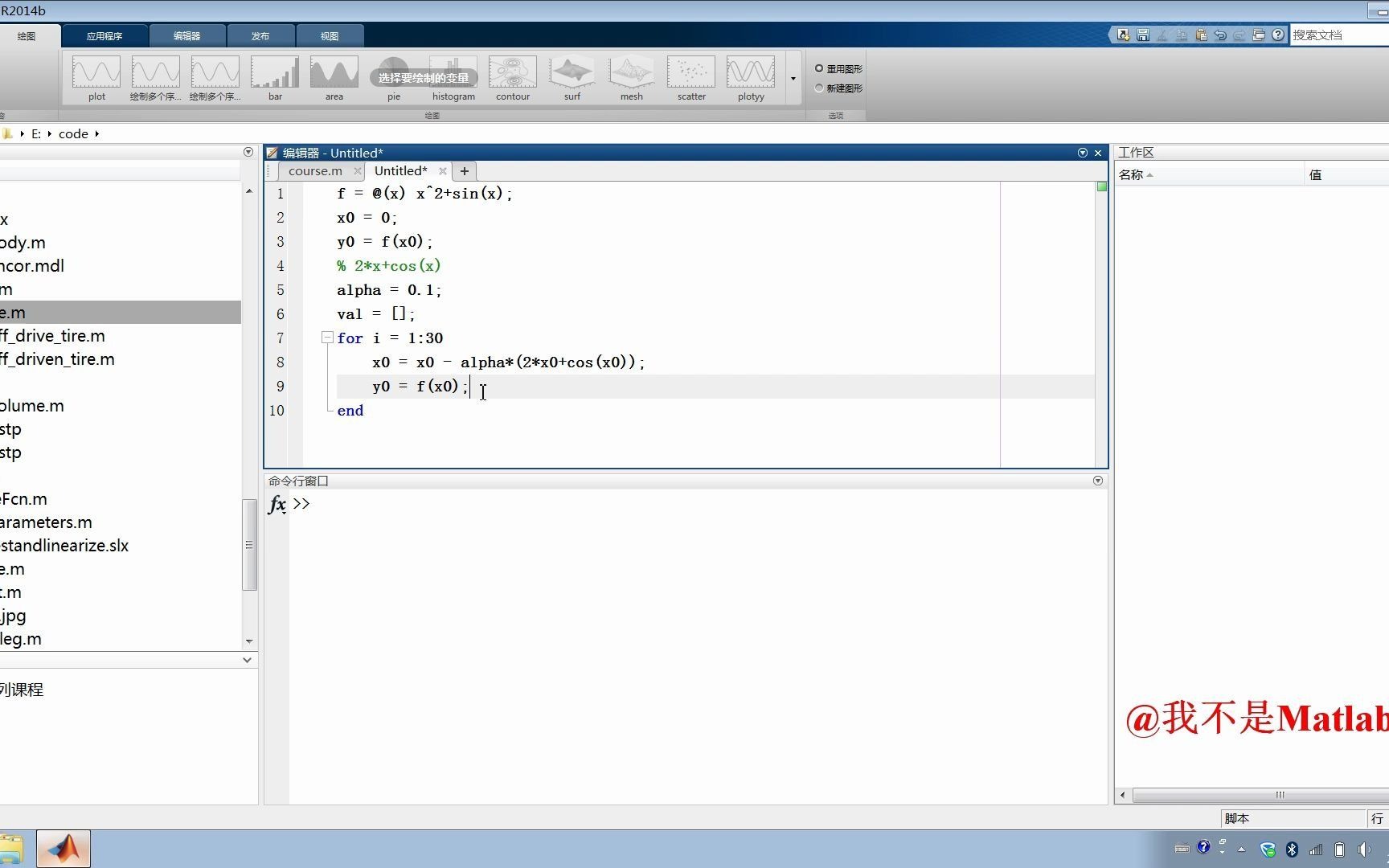
Task: Open file explorer from the taskbar
Action: pos(11,849)
